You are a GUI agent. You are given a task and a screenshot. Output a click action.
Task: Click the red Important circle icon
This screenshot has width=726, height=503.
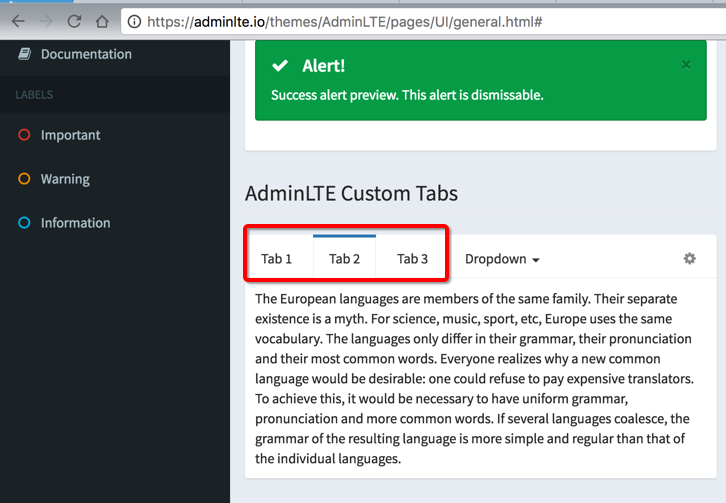pos(24,135)
